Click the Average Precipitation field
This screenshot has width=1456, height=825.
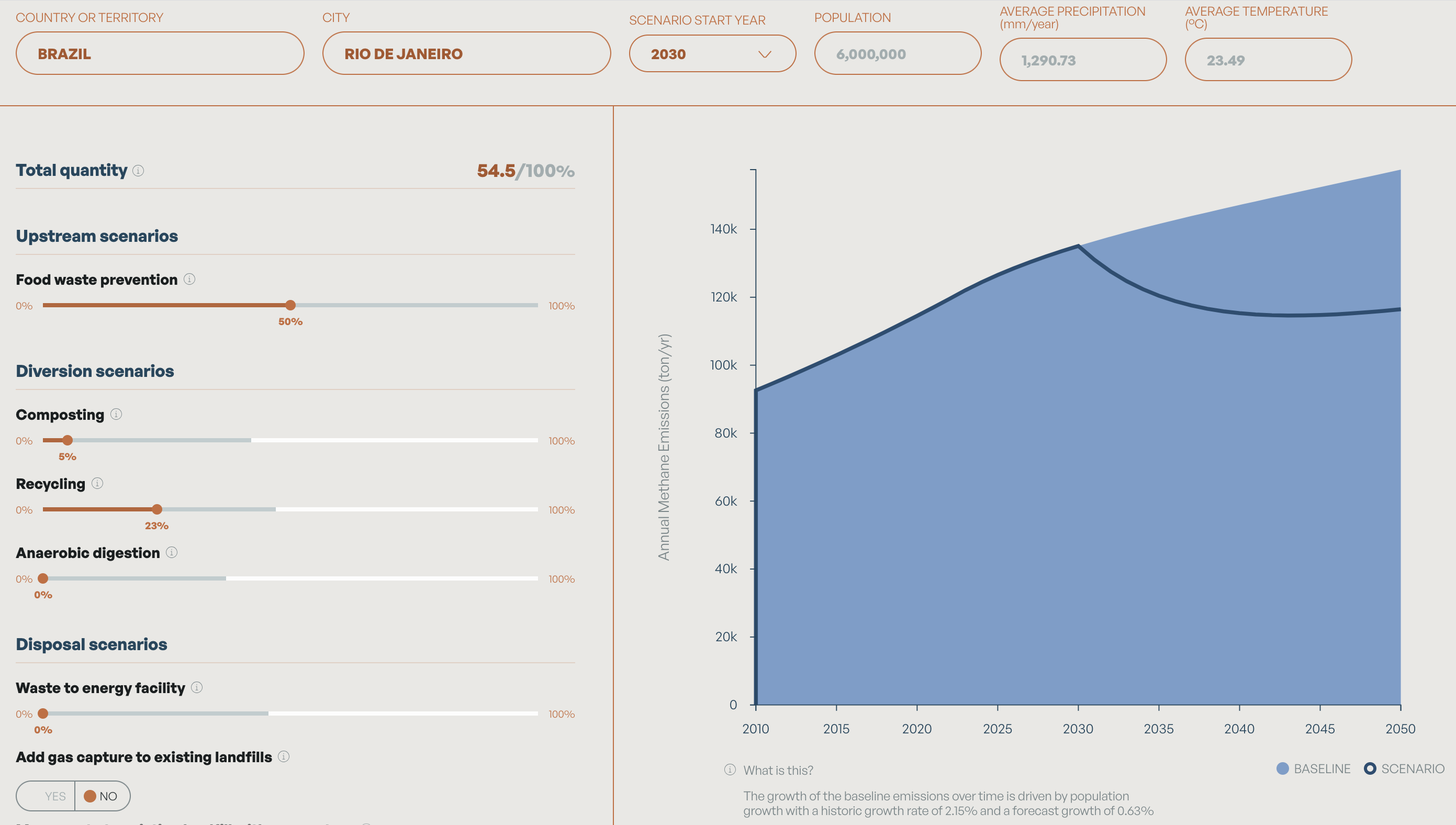click(1082, 60)
